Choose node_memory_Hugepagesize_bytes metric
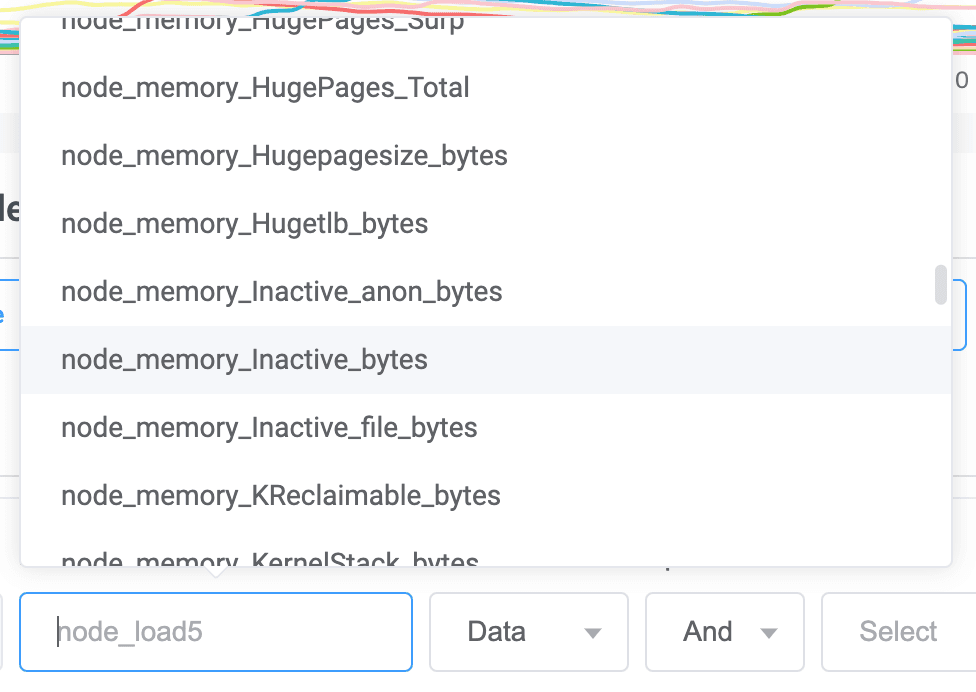 pos(486,156)
